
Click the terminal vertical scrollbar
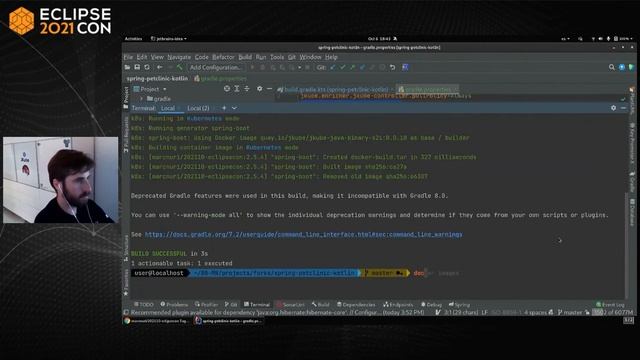(627, 245)
